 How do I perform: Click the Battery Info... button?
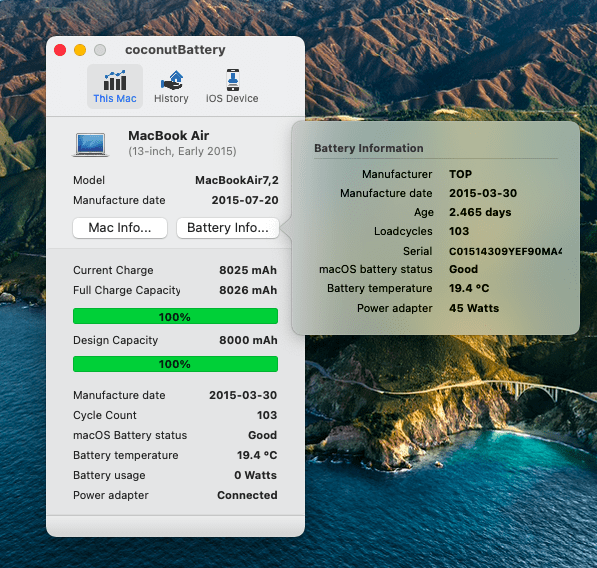228,228
